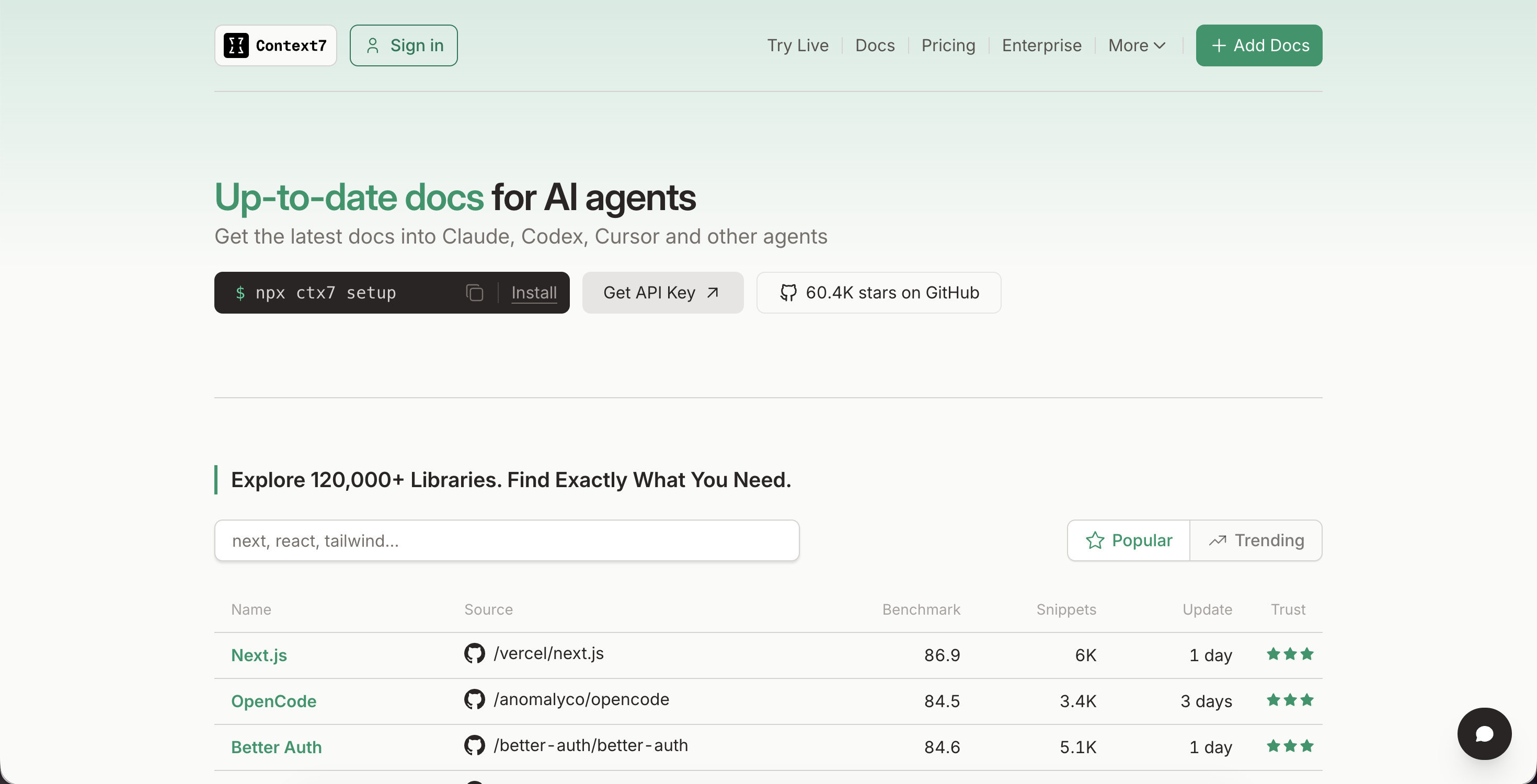Image resolution: width=1537 pixels, height=784 pixels.
Task: Expand the More dropdown menu
Action: 1137,45
